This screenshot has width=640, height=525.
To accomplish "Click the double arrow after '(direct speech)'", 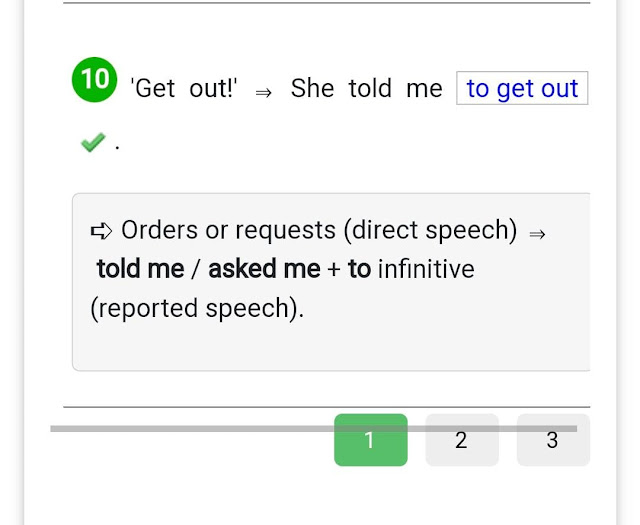I will (x=537, y=233).
